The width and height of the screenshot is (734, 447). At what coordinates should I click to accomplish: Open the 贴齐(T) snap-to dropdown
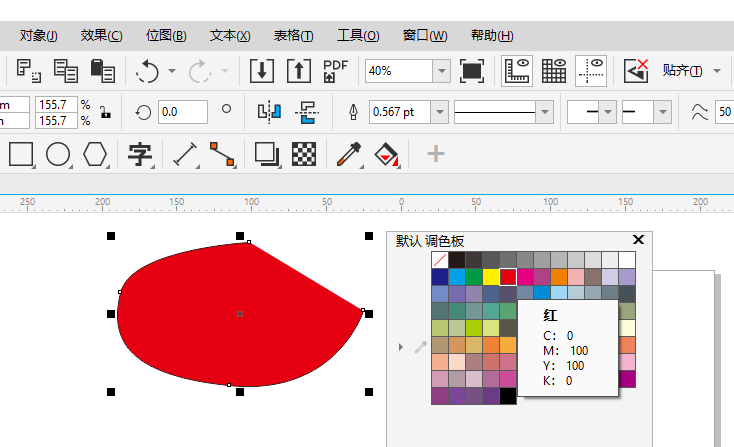point(691,71)
